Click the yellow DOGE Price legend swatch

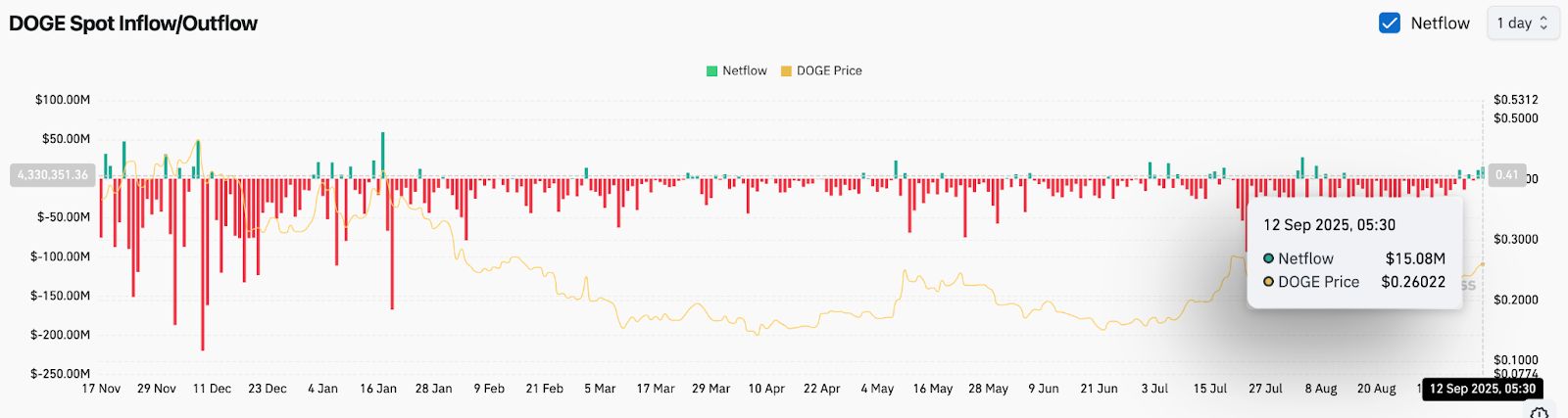(x=786, y=71)
